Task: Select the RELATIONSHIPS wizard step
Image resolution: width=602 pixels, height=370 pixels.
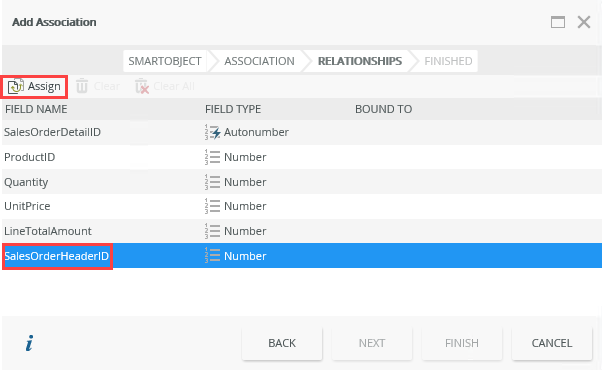Action: pos(360,61)
